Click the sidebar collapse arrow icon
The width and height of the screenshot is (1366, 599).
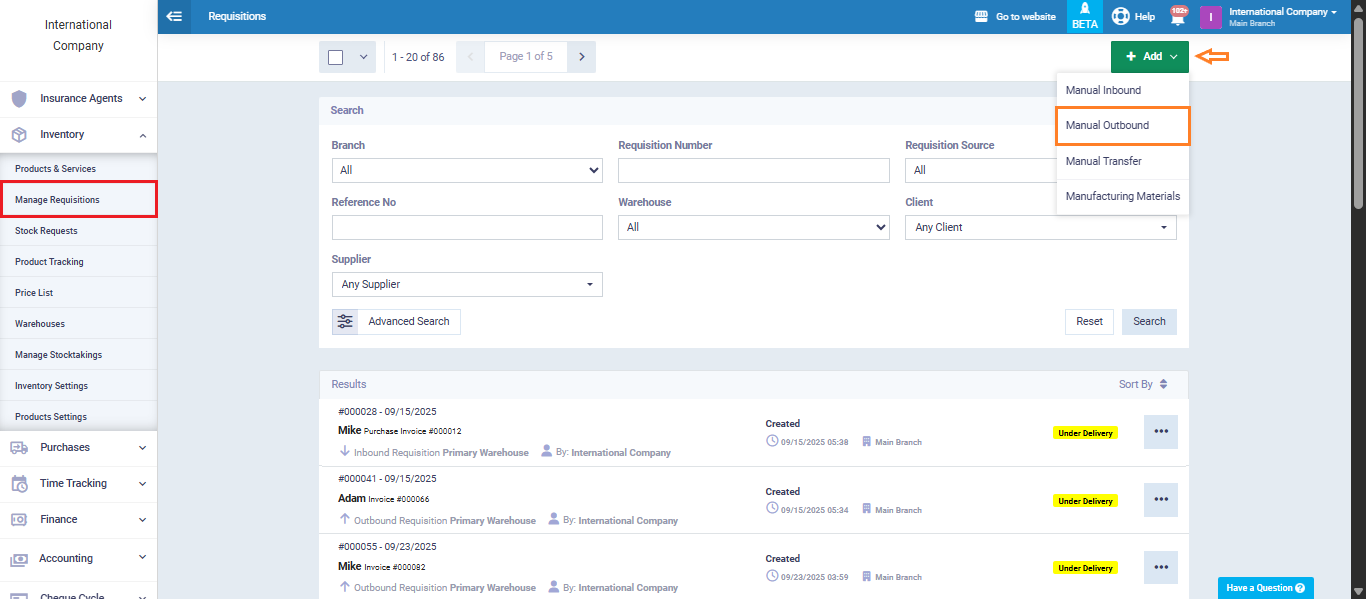click(x=174, y=16)
